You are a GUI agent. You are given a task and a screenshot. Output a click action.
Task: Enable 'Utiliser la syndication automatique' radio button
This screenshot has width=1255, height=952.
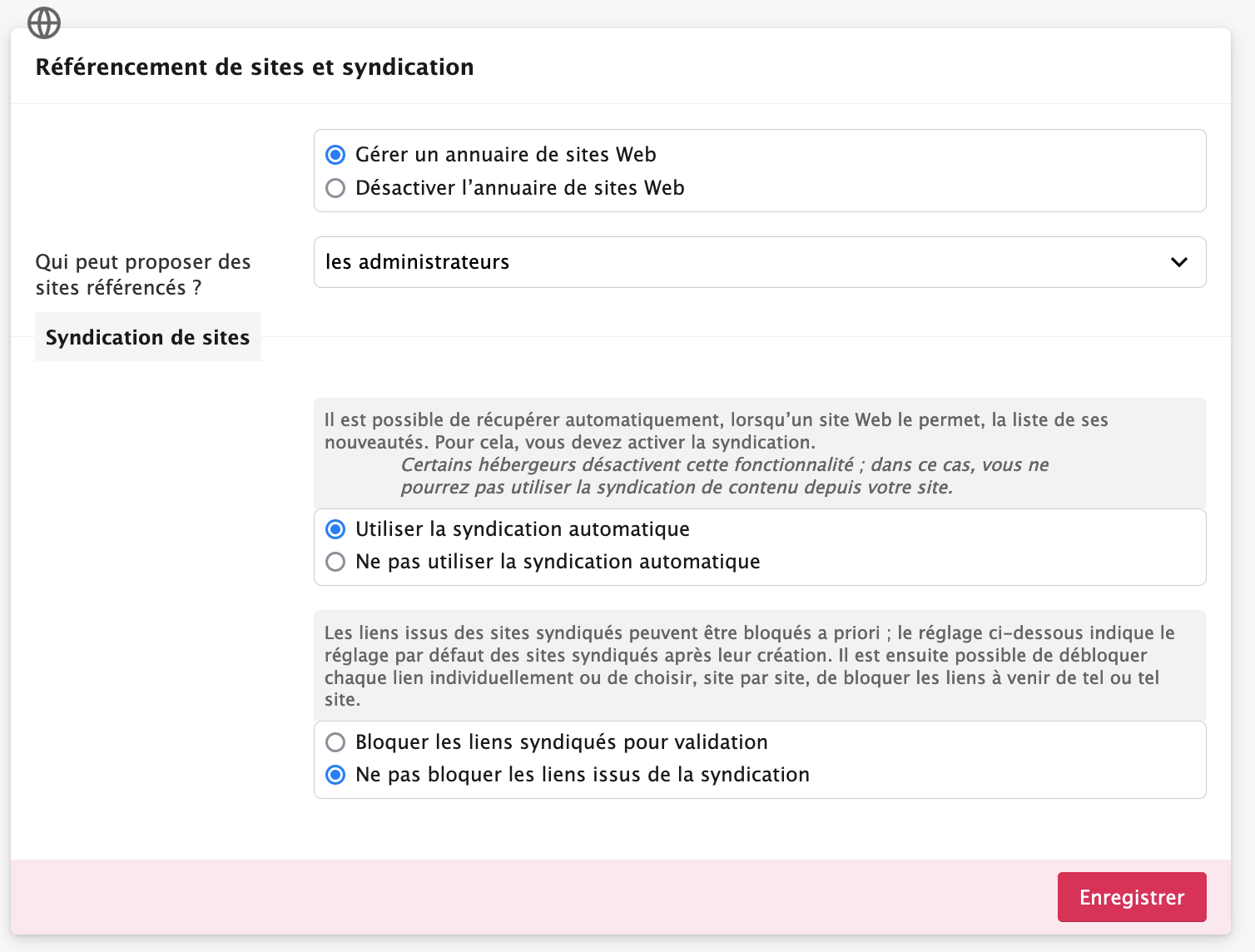click(335, 529)
